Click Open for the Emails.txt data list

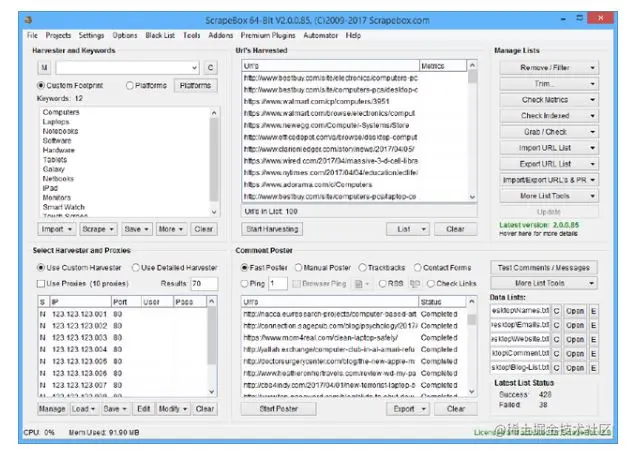tap(575, 325)
